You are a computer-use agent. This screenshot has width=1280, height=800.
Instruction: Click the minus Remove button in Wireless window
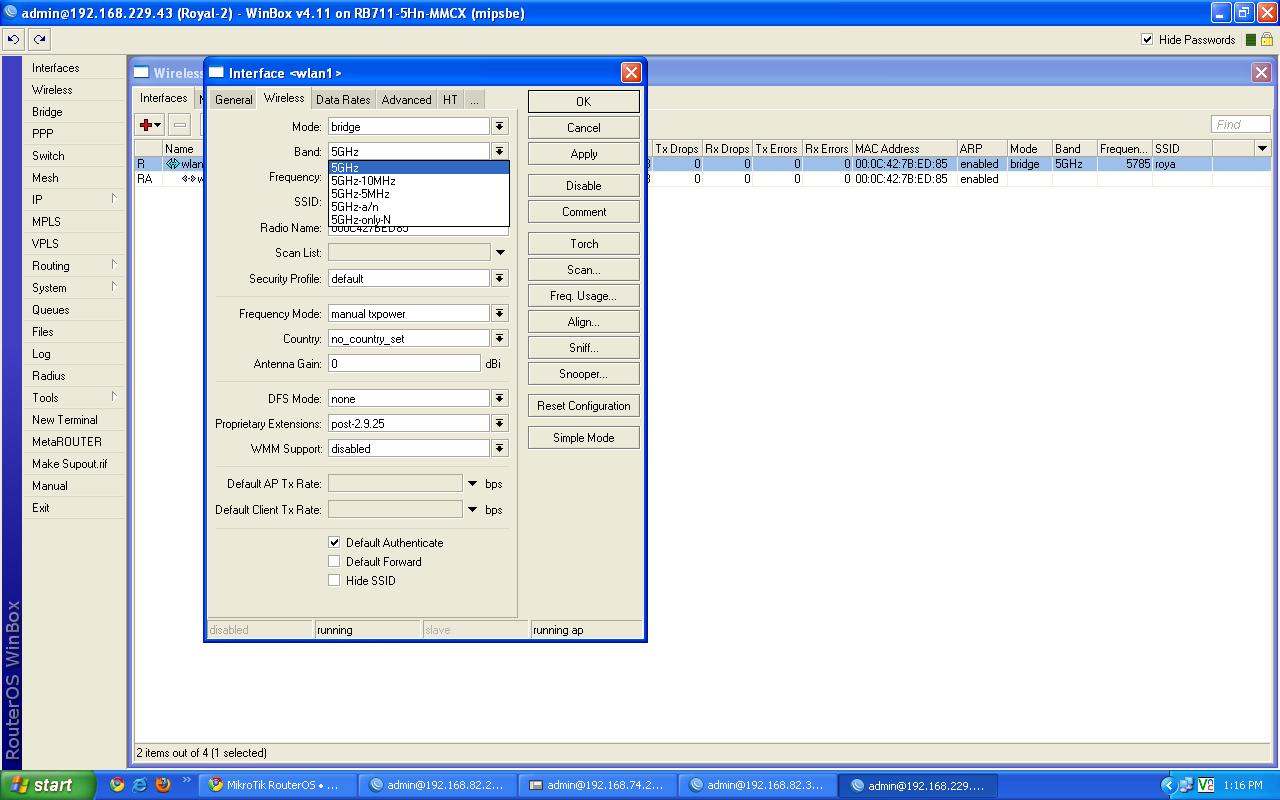tap(180, 125)
